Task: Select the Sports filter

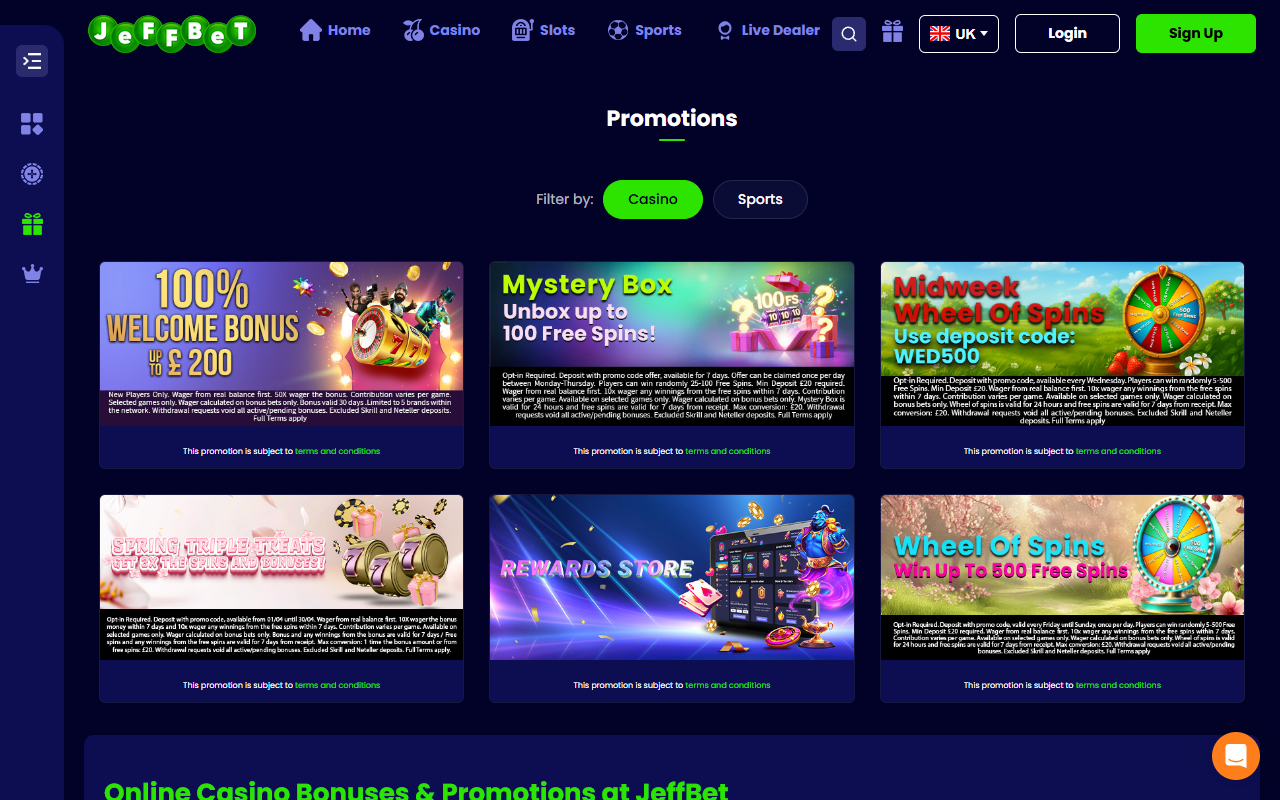Action: click(x=760, y=199)
